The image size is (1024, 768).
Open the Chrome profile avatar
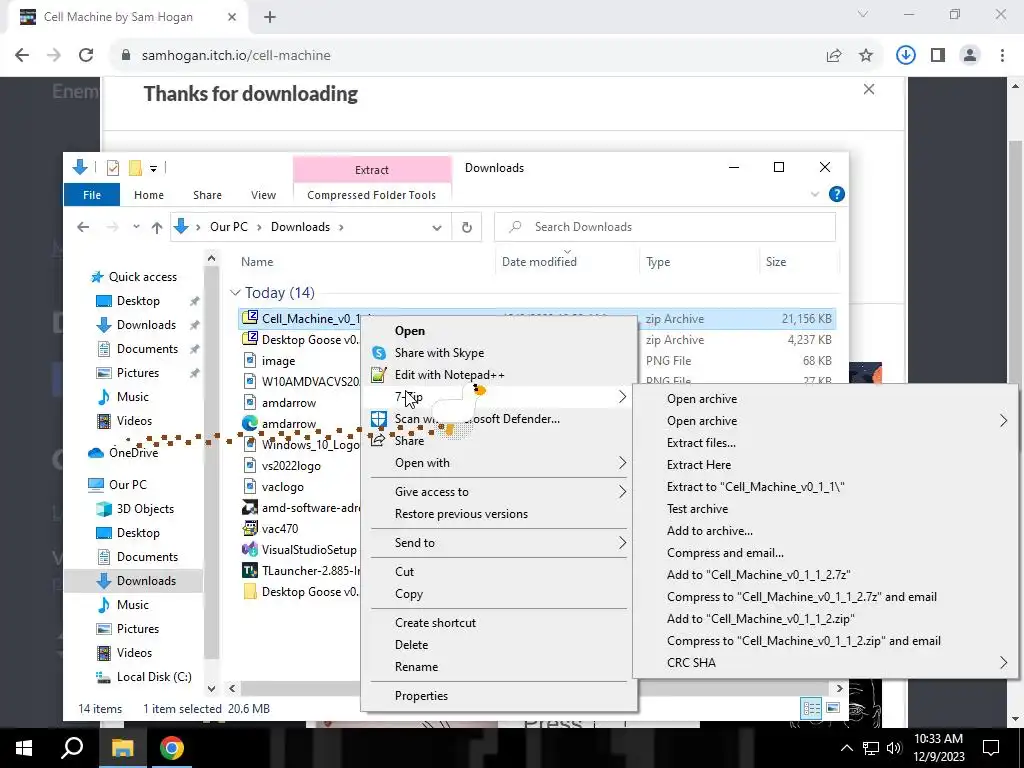click(x=970, y=55)
